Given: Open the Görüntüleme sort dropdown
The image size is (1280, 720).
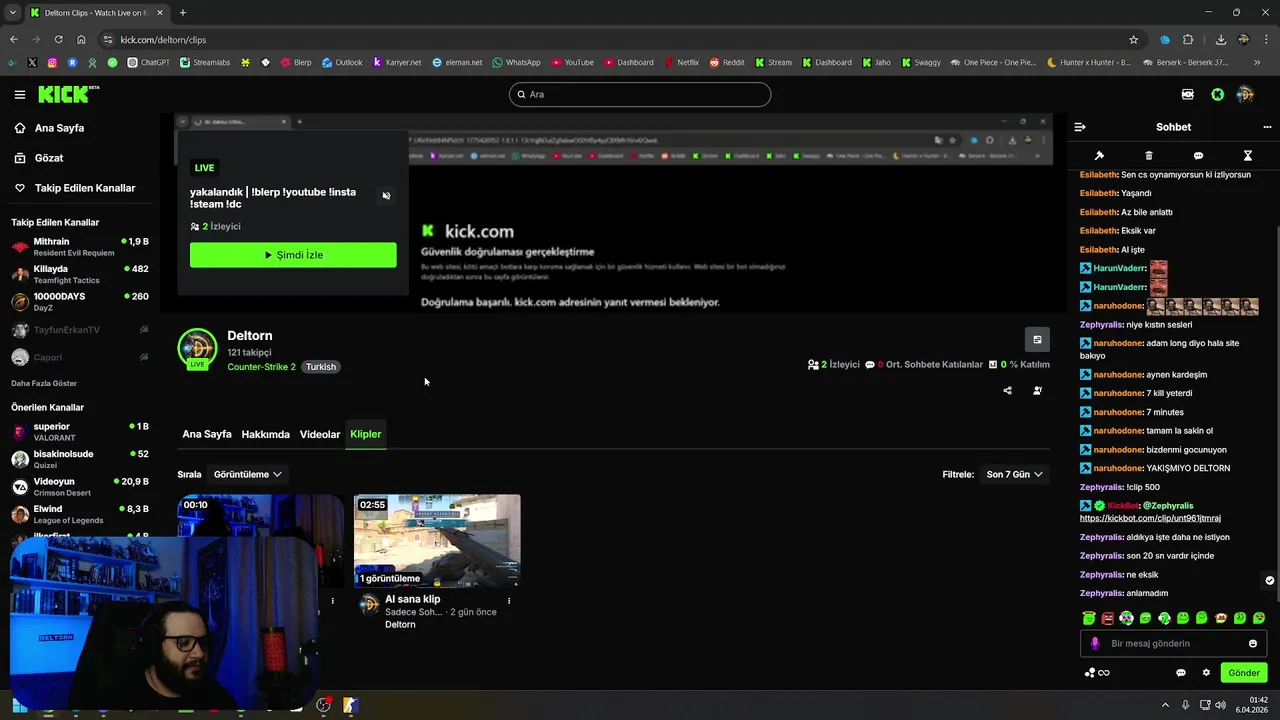Looking at the screenshot, I should 247,474.
